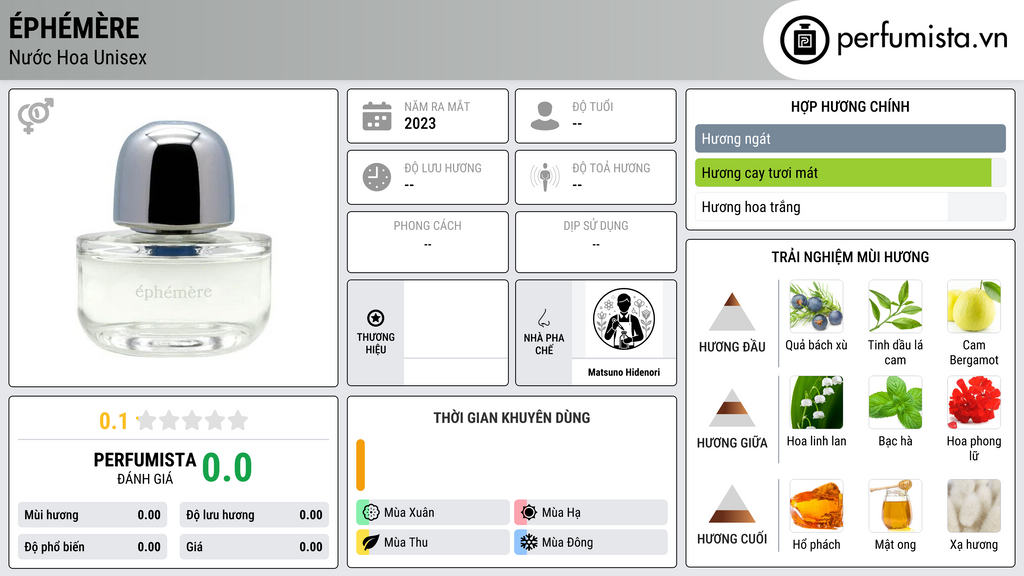1024x576 pixels.
Task: Click the Dịp sử dụng occasion box
Action: tap(596, 242)
